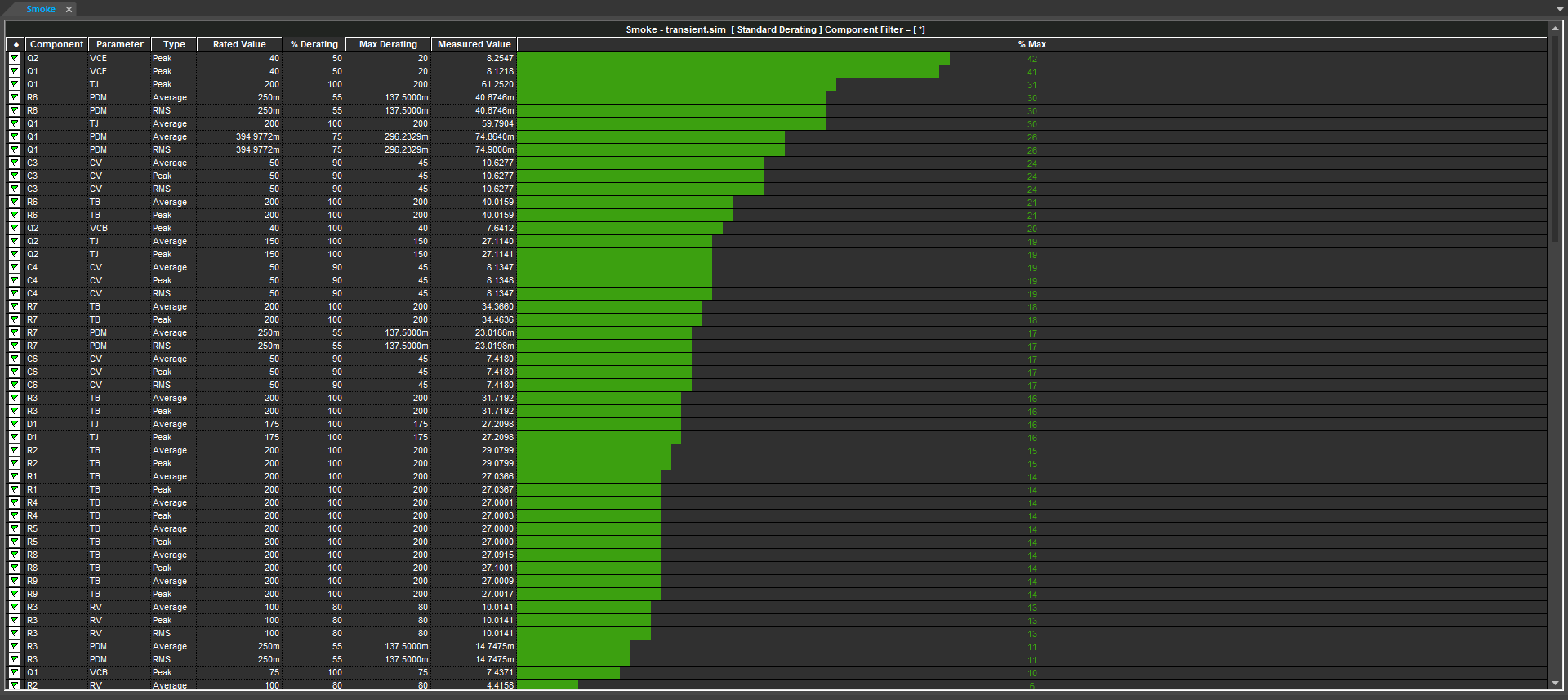Click the status flag icon for Q1 TJ Peak row
This screenshot has width=1568, height=700.
click(15, 85)
